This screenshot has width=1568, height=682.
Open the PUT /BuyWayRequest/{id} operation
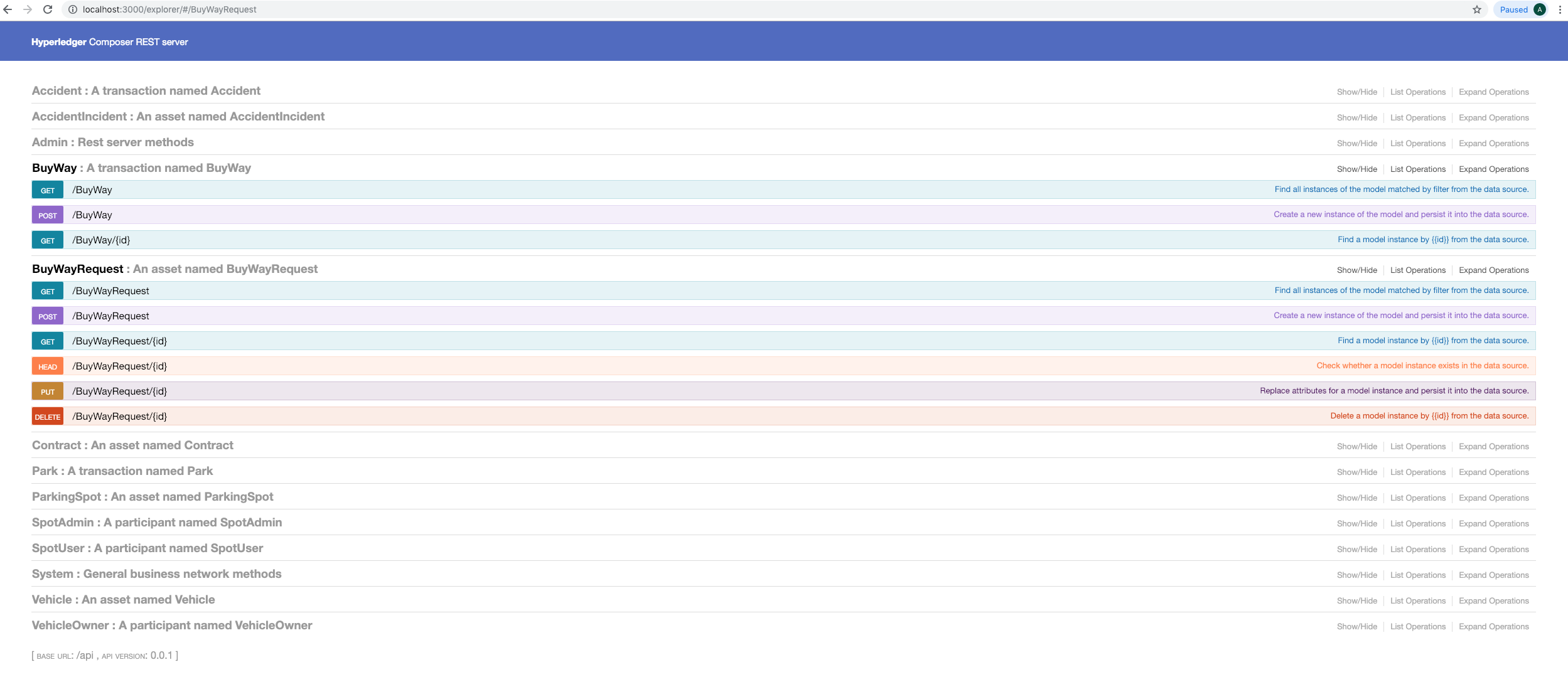tap(119, 392)
